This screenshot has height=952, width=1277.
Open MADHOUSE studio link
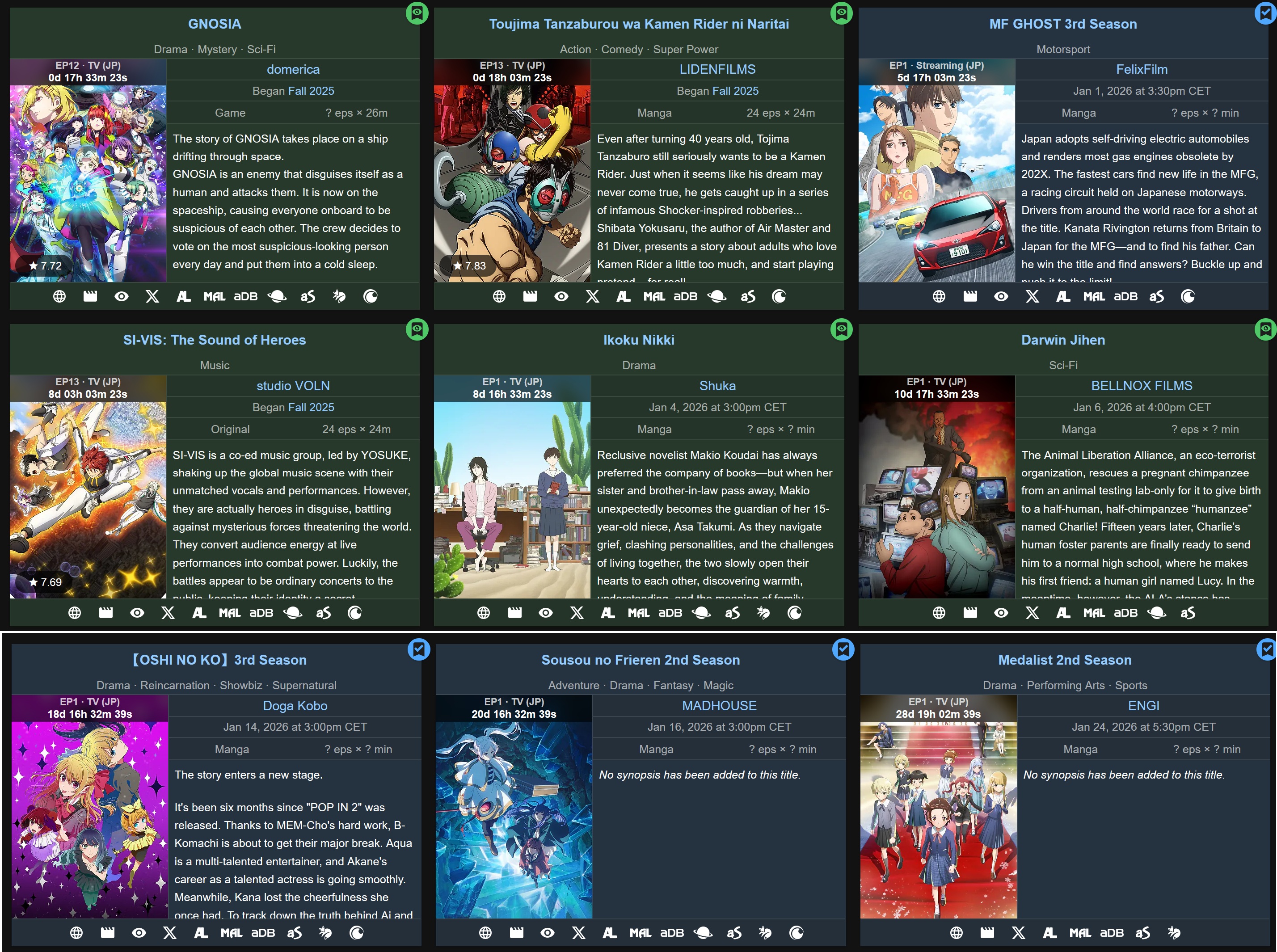coord(719,705)
